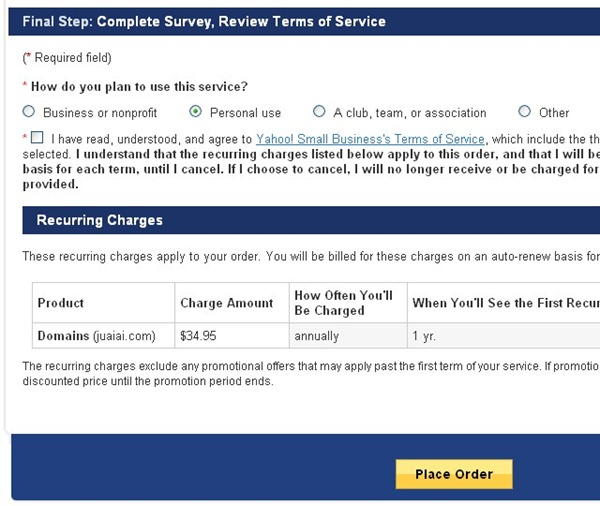
Task: Pick the Other radio button
Action: (x=525, y=112)
